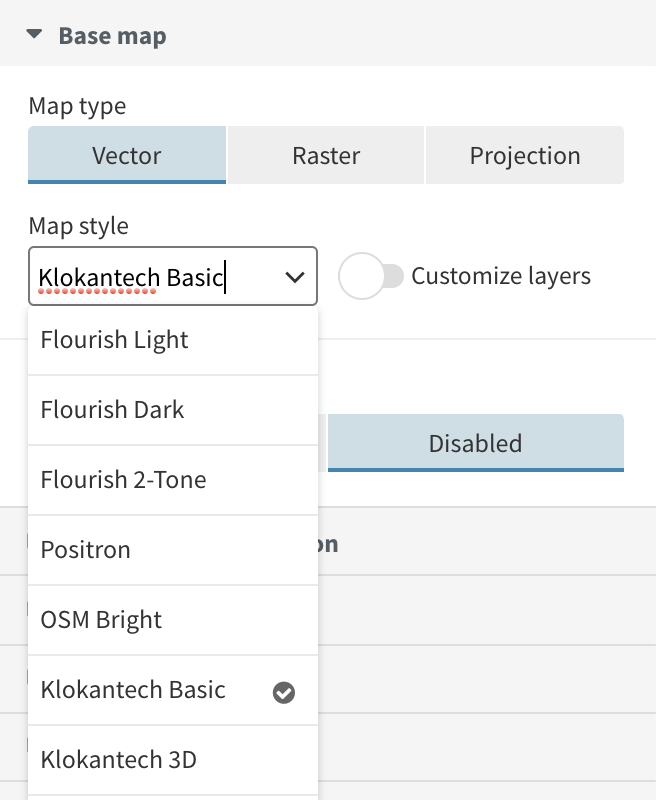Click the Customize layers label text
Screen dimensions: 656x800
(501, 276)
